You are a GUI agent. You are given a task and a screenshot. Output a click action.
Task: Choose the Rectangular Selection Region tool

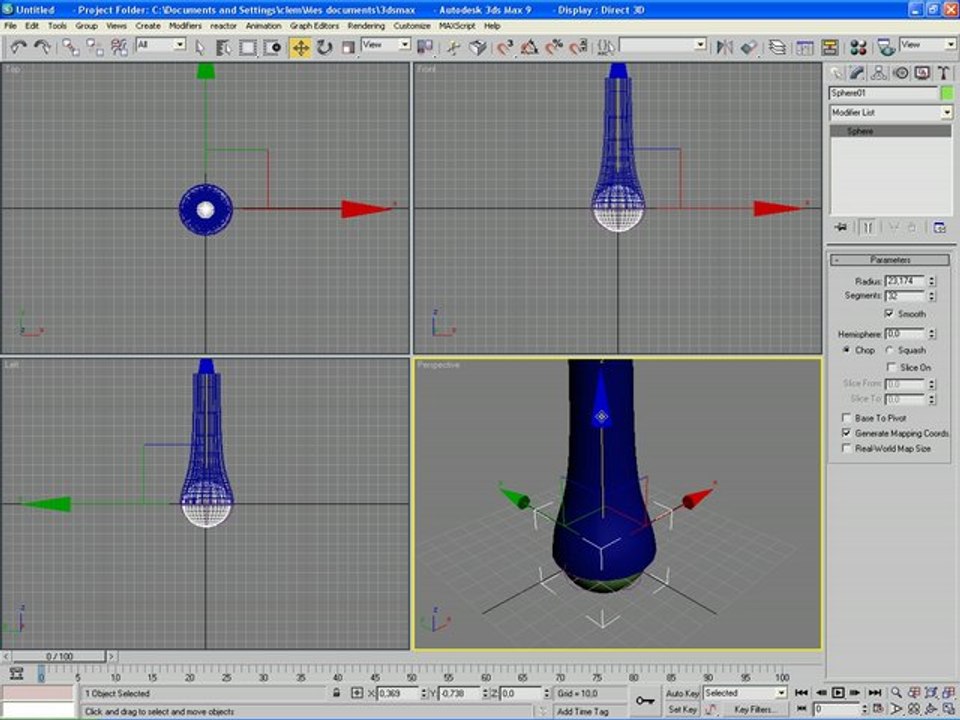247,47
